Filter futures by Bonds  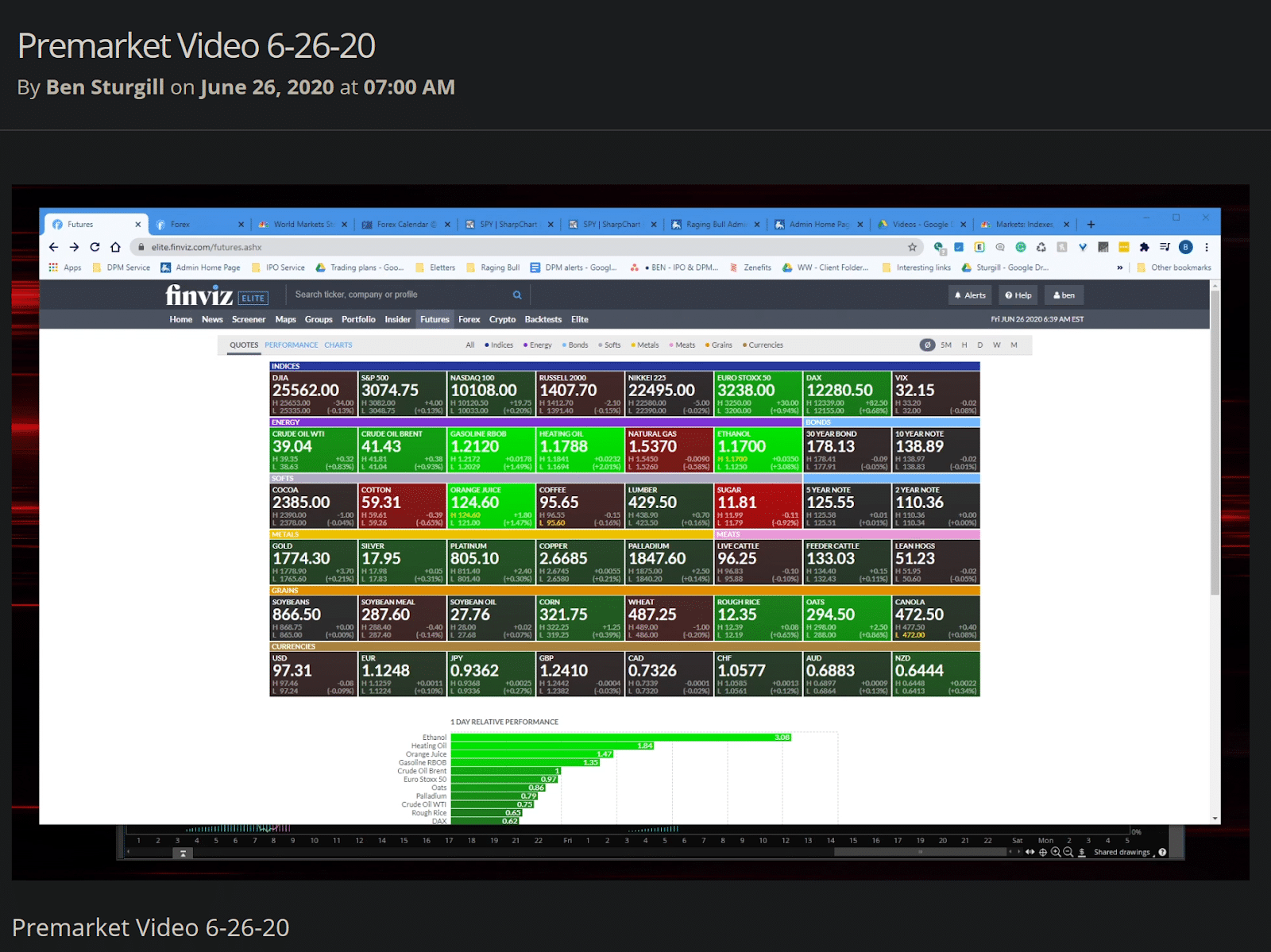point(575,345)
